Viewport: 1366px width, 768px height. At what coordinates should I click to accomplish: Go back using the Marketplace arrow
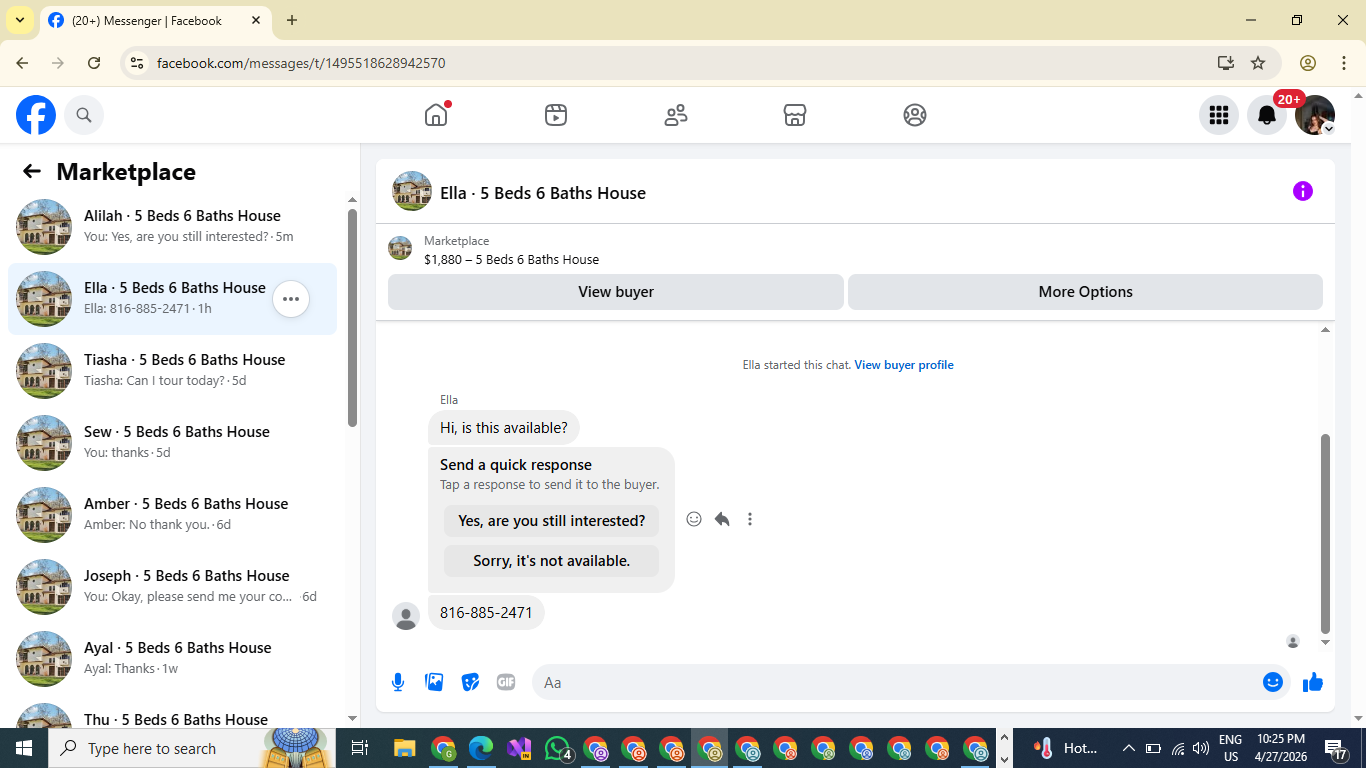coord(32,171)
